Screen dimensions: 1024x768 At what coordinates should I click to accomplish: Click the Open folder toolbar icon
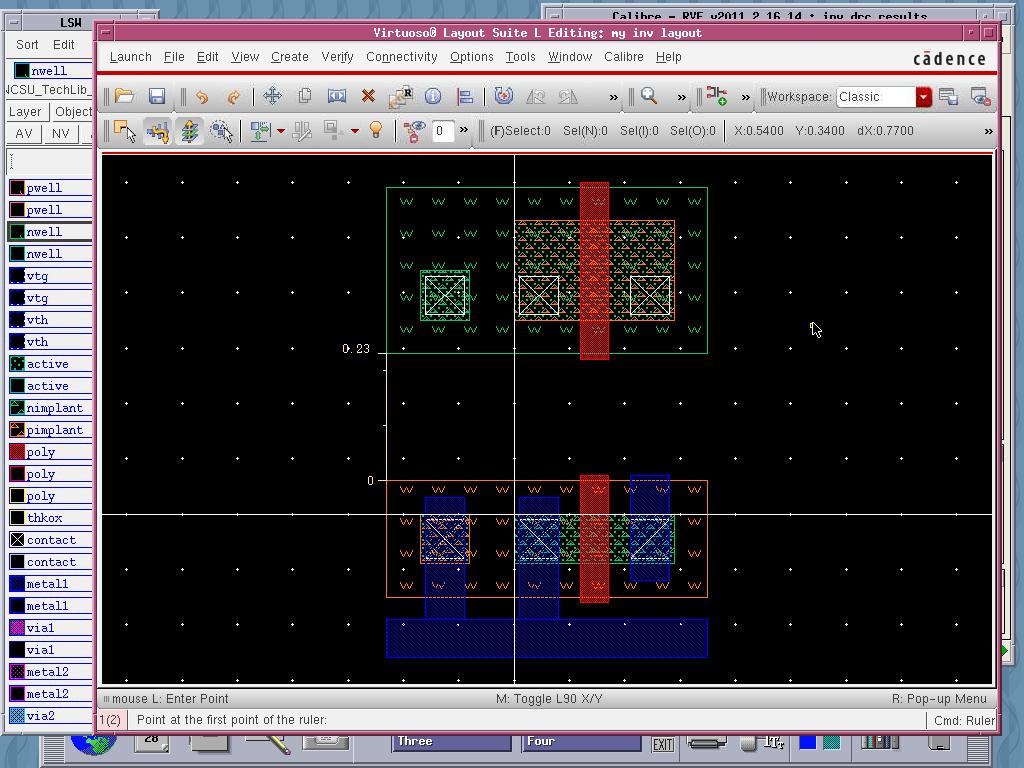tap(124, 97)
